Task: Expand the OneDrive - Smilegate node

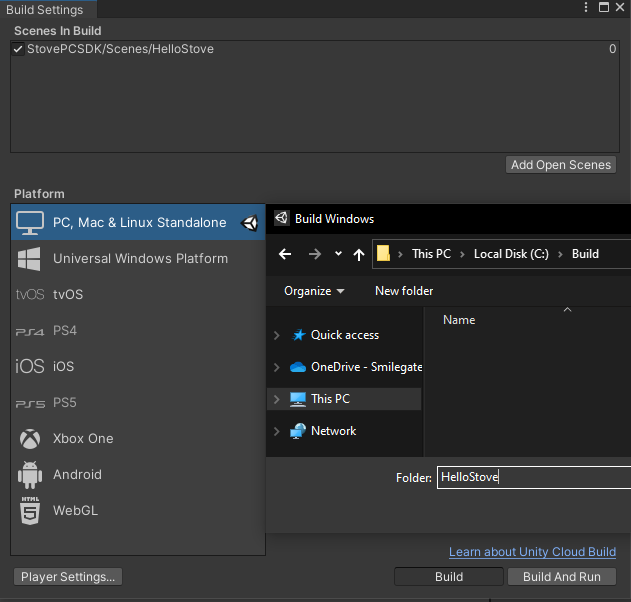Action: click(276, 367)
